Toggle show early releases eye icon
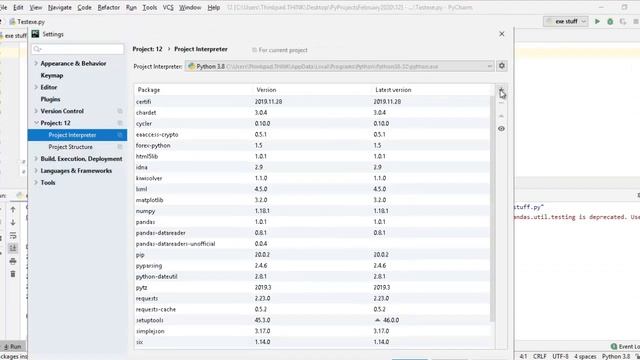This screenshot has height=360, width=640. coord(501,129)
